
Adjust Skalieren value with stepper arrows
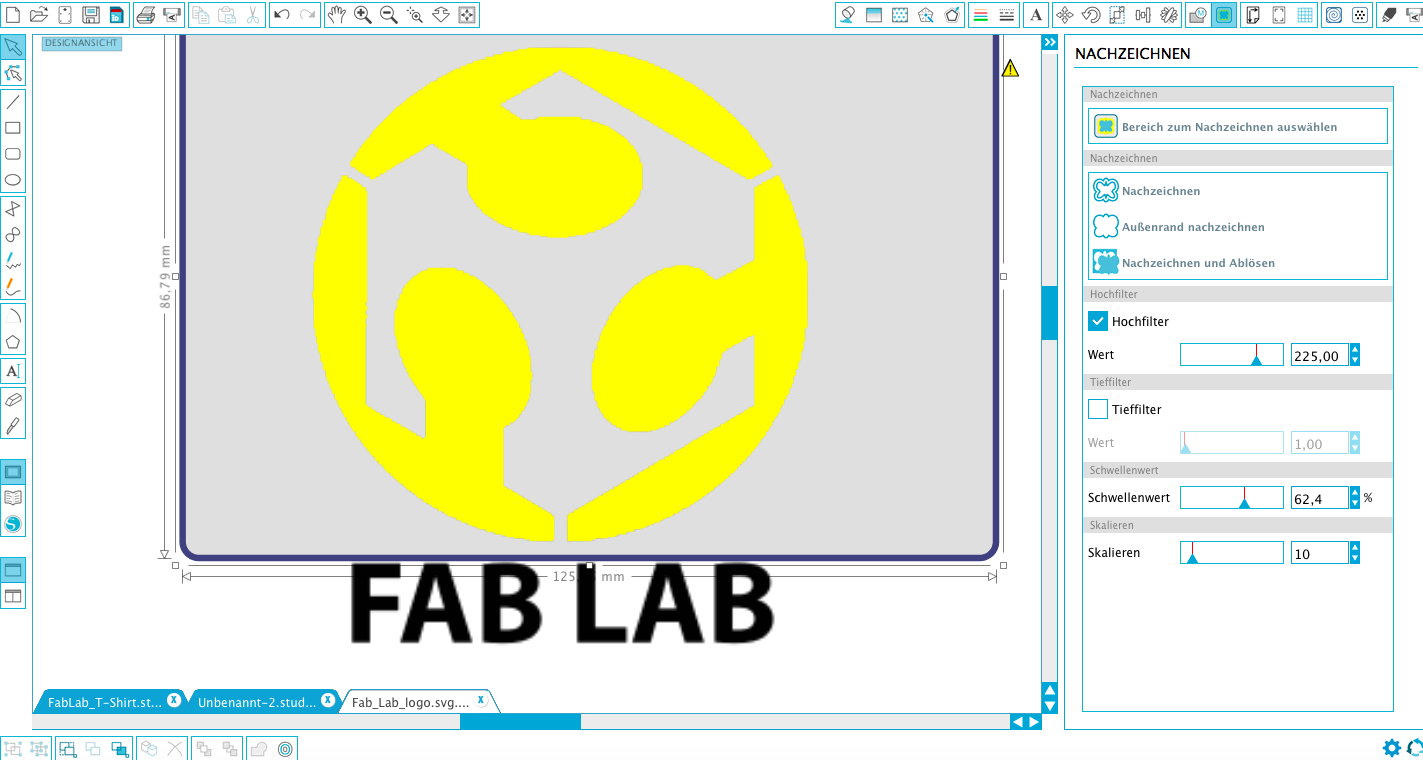(x=1355, y=553)
